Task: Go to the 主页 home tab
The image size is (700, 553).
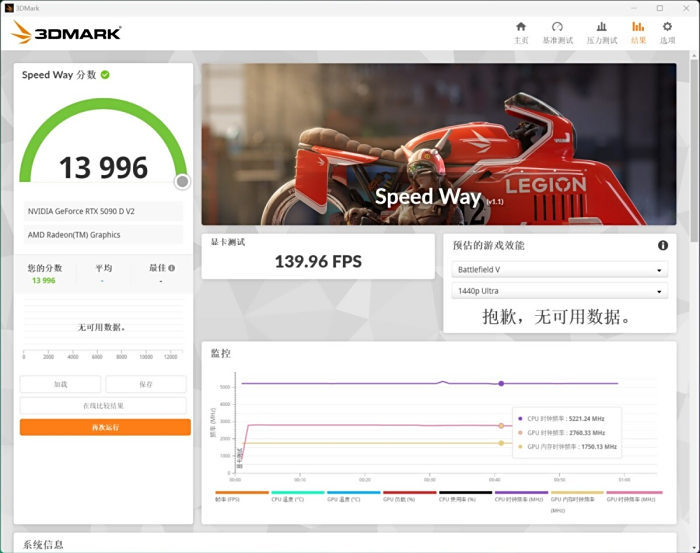Action: click(x=521, y=33)
